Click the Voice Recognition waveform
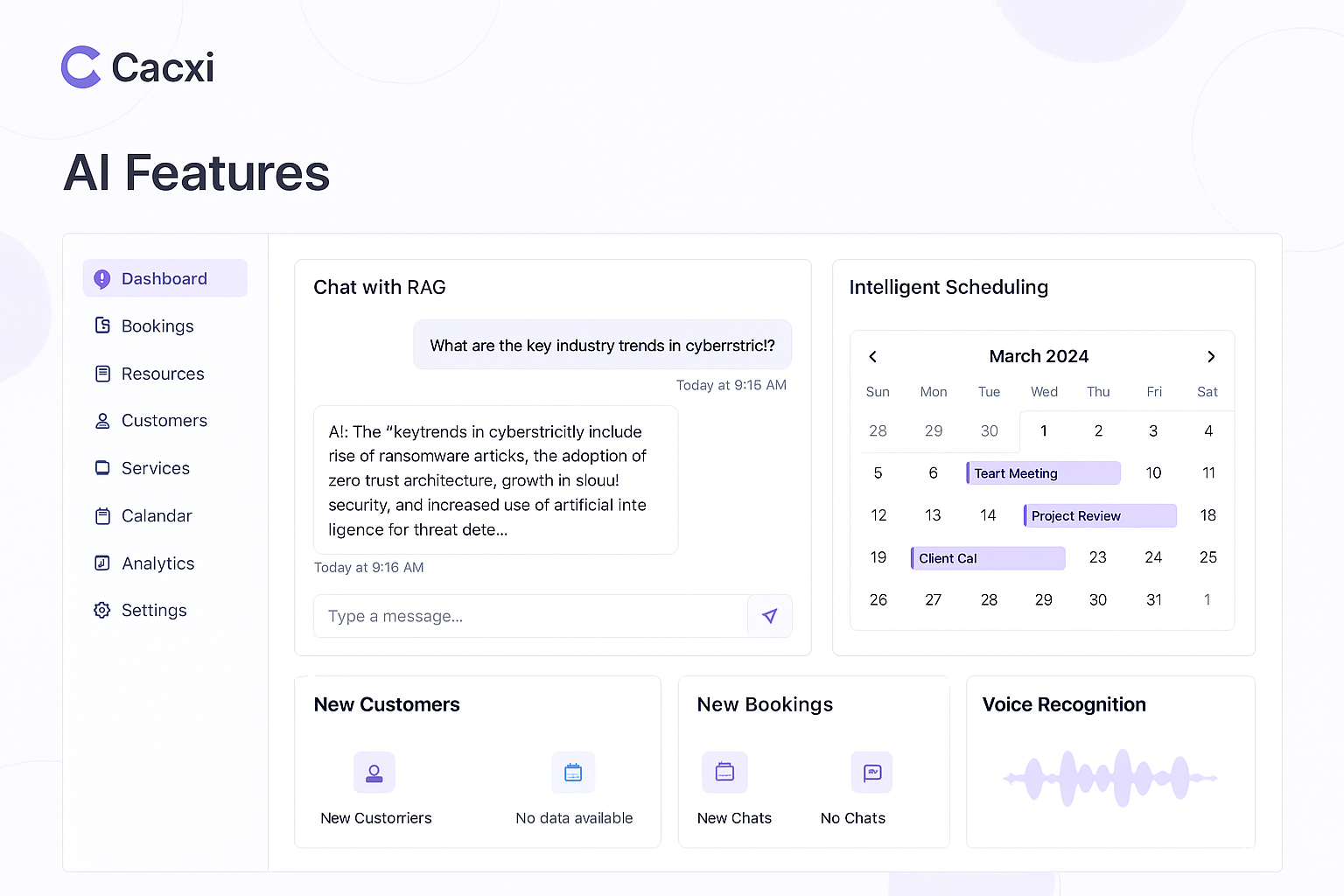Image resolution: width=1344 pixels, height=896 pixels. tap(1110, 778)
